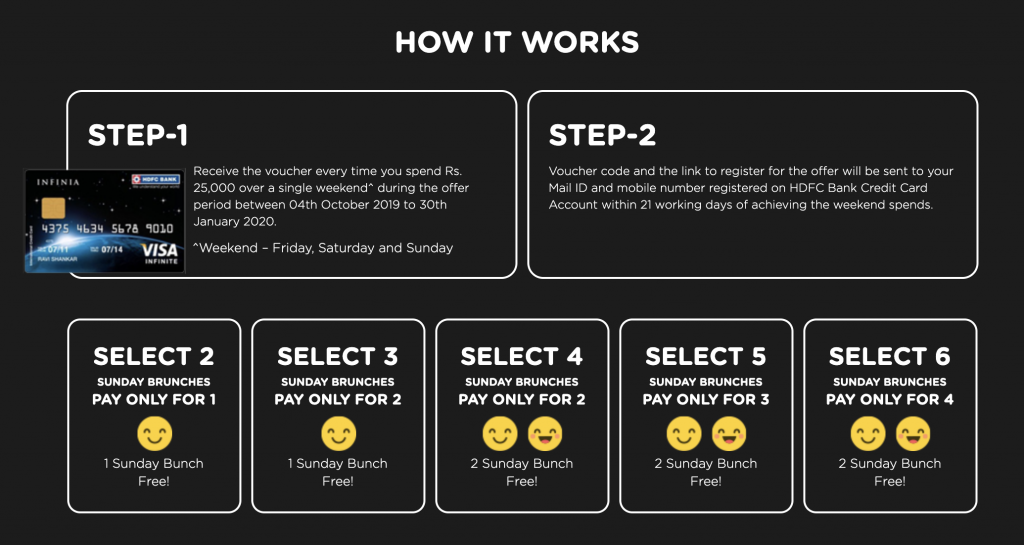Click the tongue-out emoji in Select 5 card
Image resolution: width=1024 pixels, height=545 pixels.
click(x=729, y=434)
